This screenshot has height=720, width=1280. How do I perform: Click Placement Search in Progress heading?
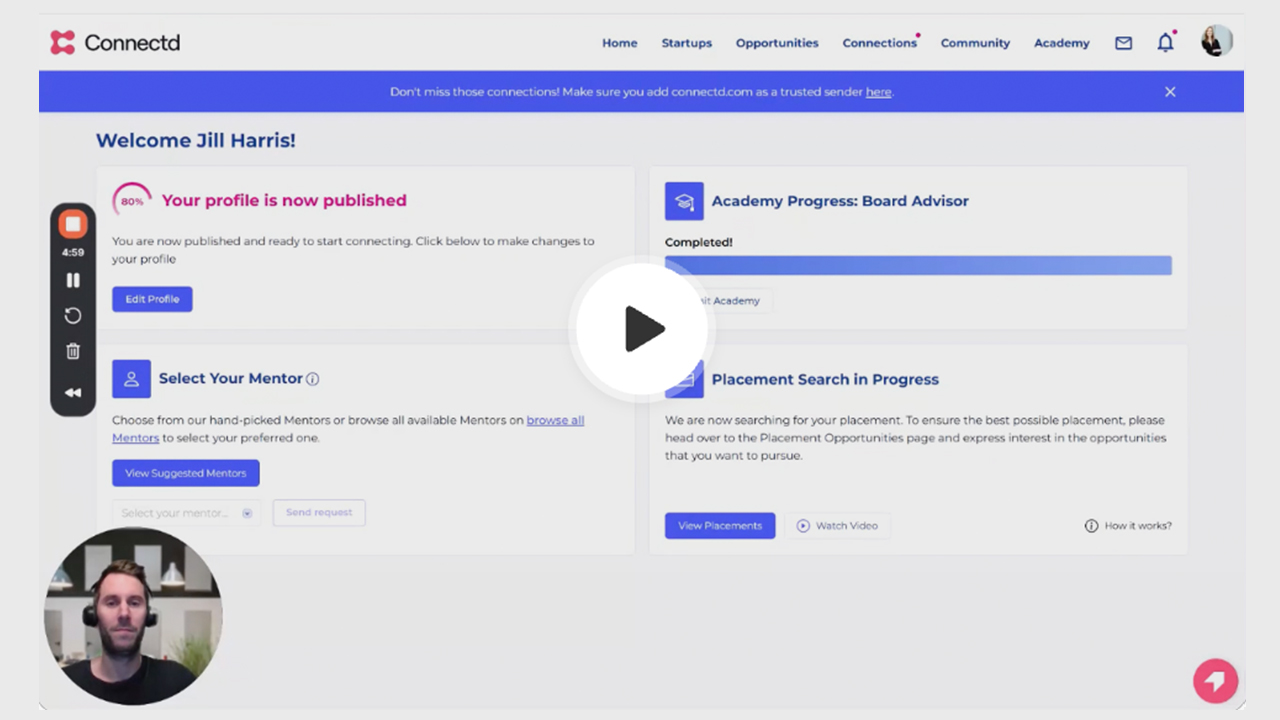(x=825, y=380)
